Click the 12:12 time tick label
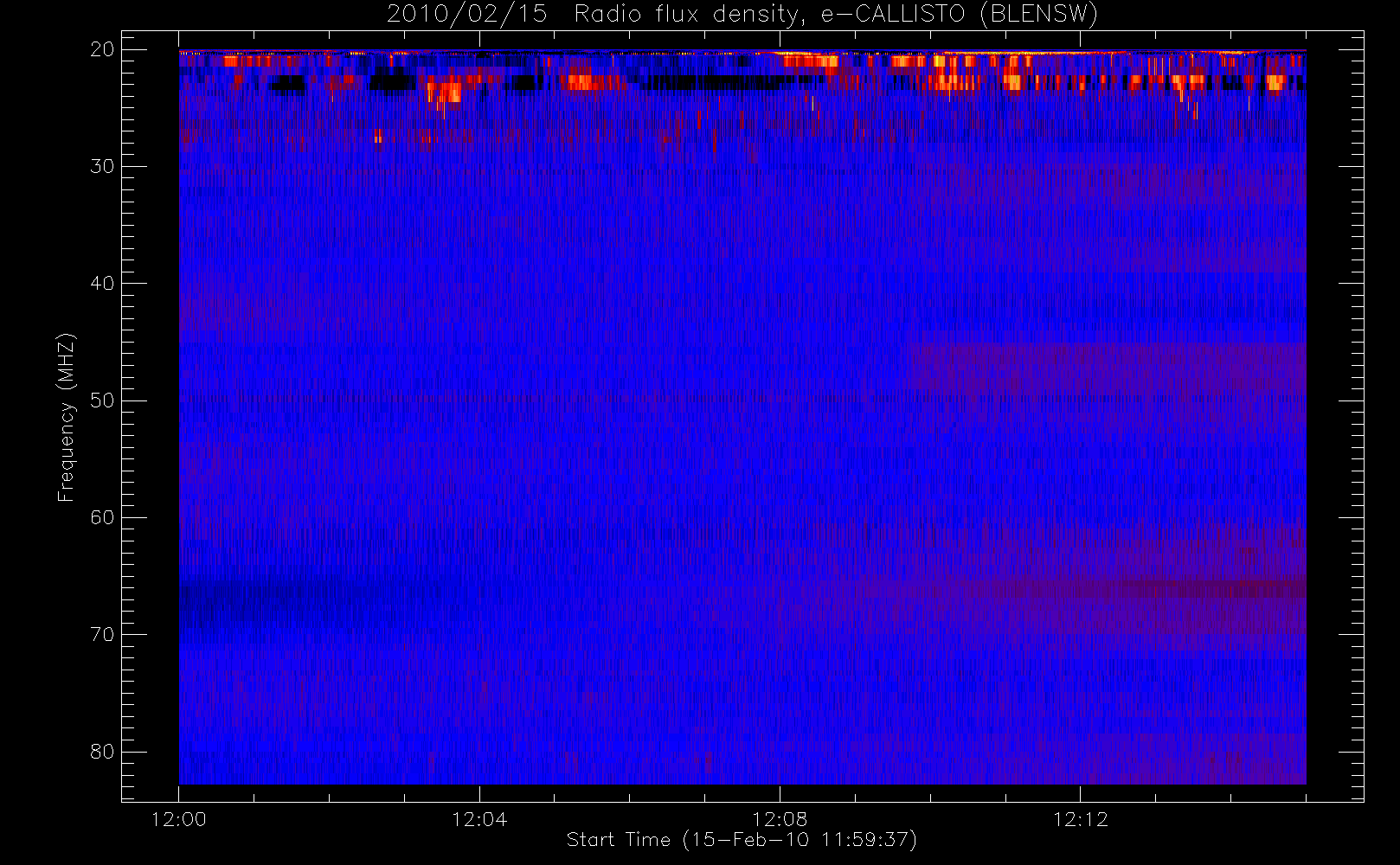 click(x=1081, y=819)
